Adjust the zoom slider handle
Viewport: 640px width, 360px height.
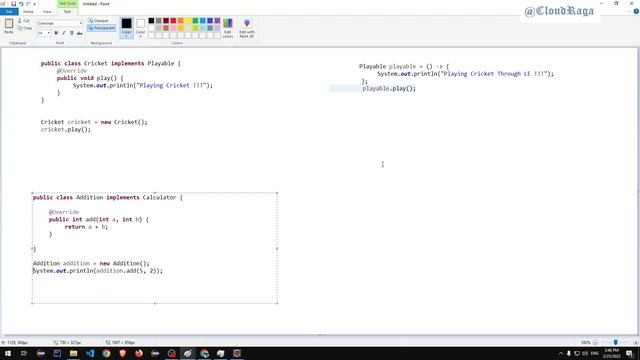pos(616,342)
